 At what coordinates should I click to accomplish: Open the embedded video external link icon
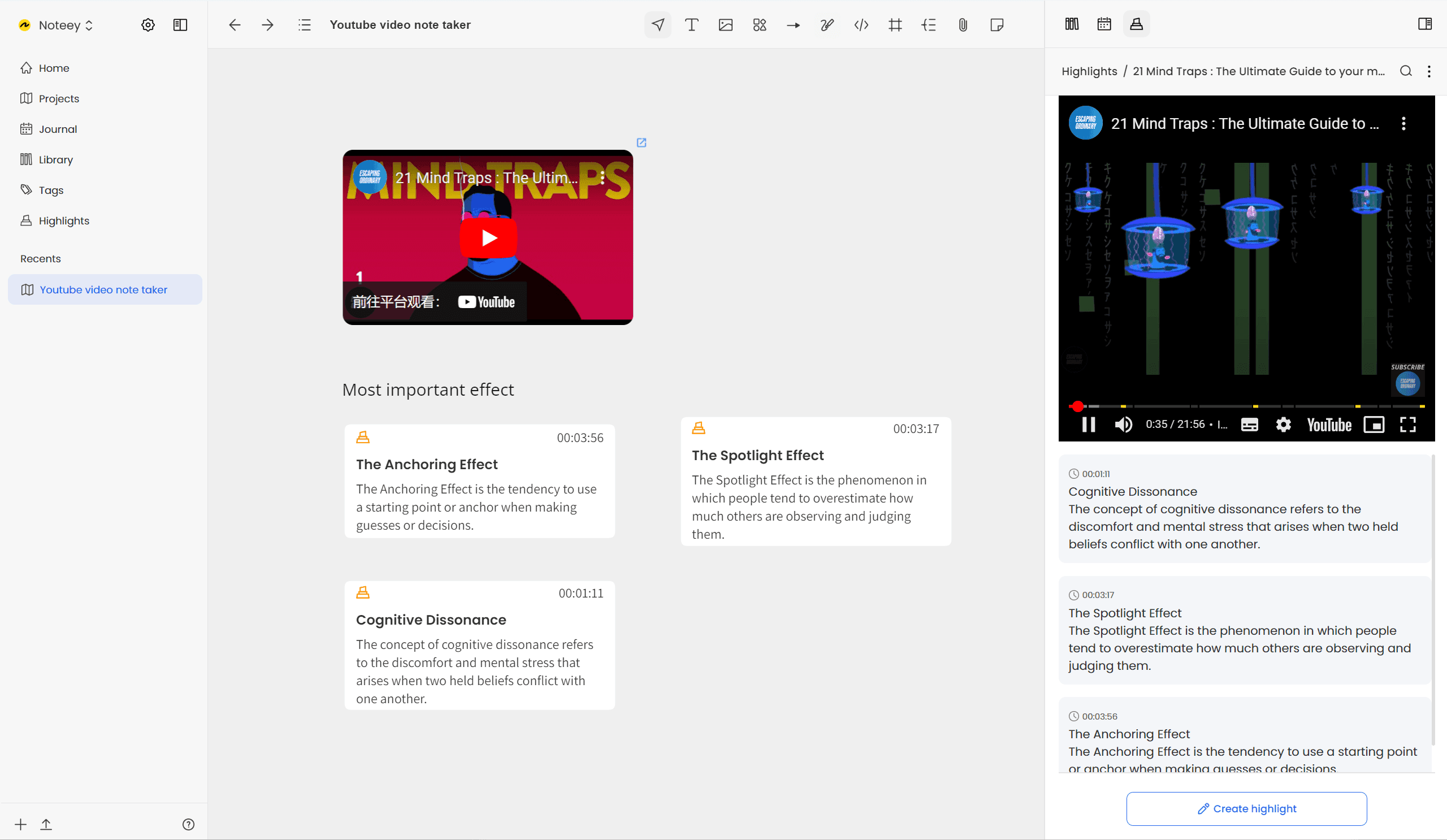coord(642,142)
